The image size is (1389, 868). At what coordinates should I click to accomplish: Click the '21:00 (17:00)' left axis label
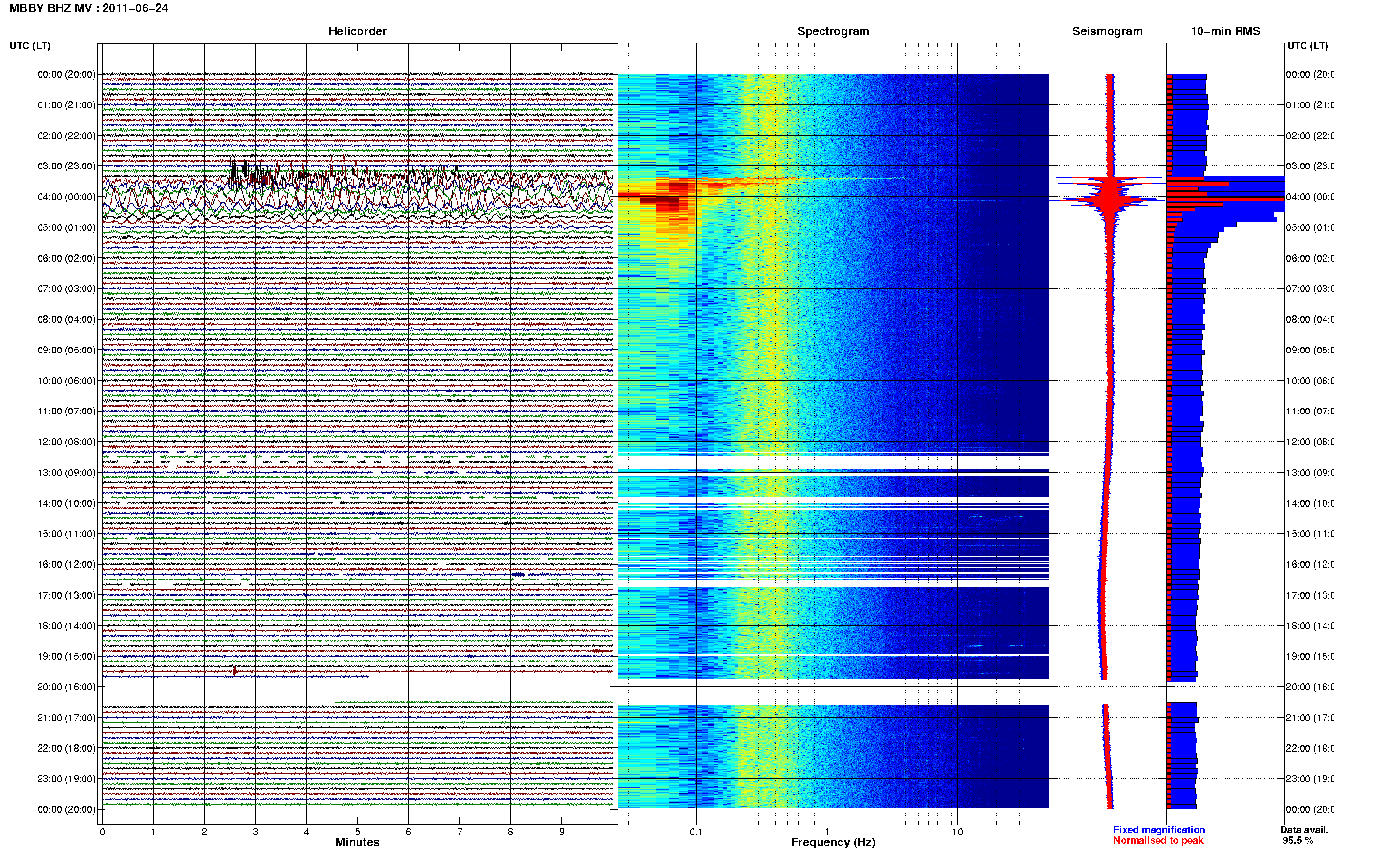(x=66, y=718)
